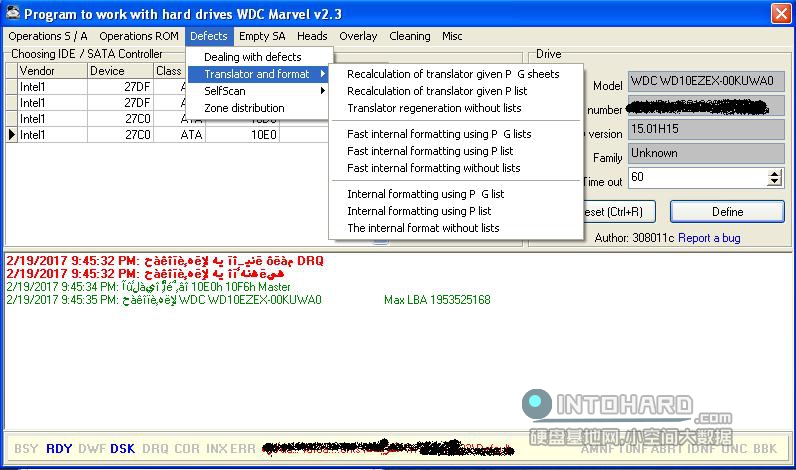
Task: Open the Report a bug link
Action: point(709,238)
